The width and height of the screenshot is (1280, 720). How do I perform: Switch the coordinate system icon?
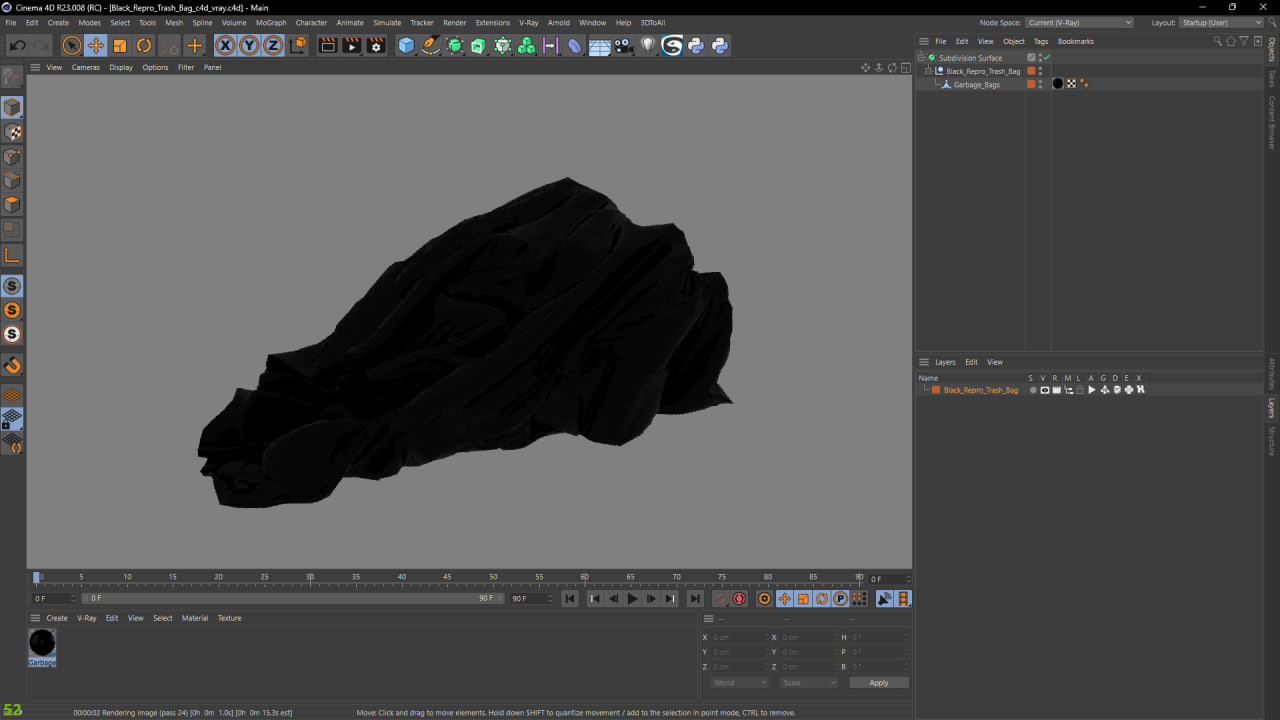coord(298,45)
